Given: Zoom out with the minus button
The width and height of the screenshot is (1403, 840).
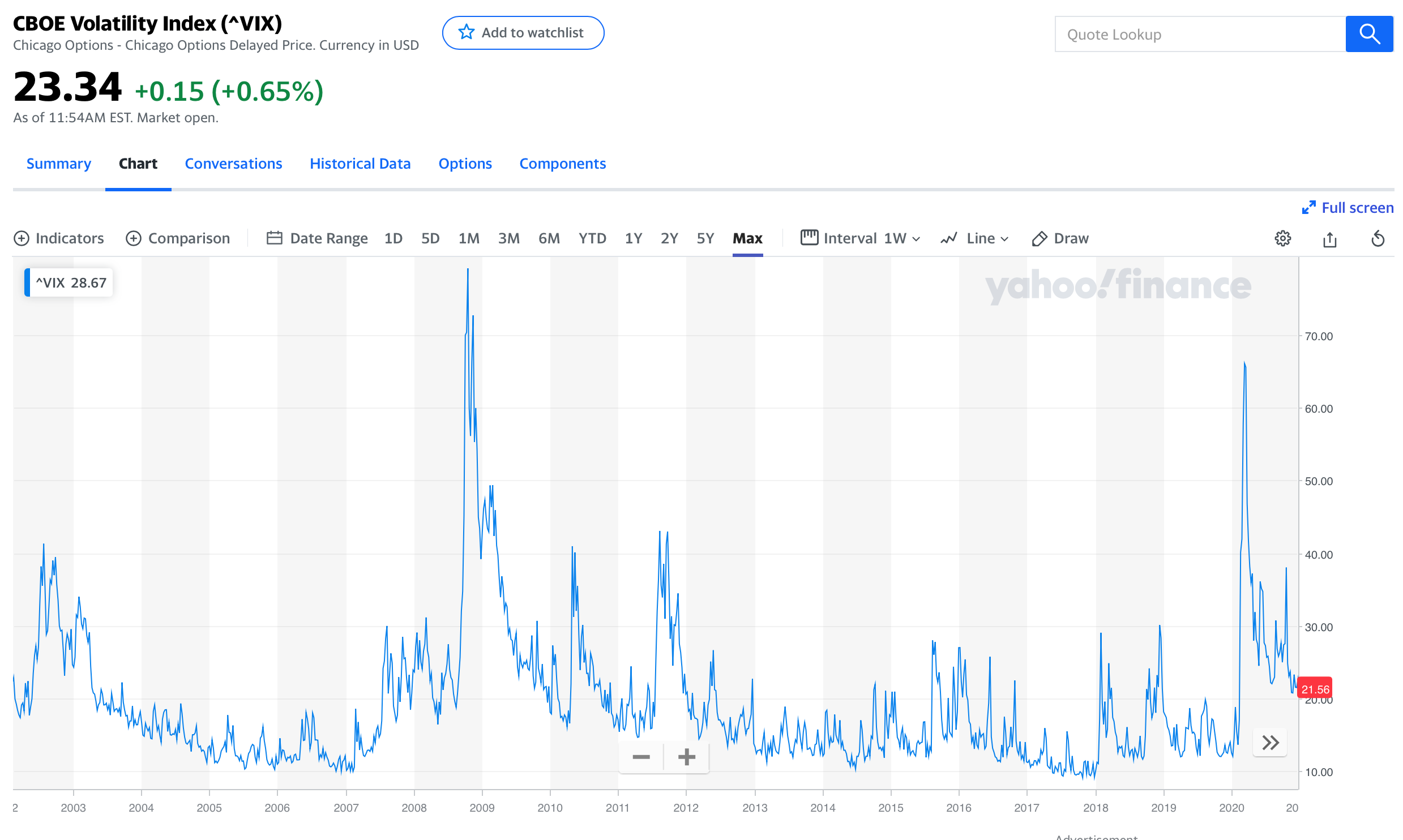Looking at the screenshot, I should [641, 757].
